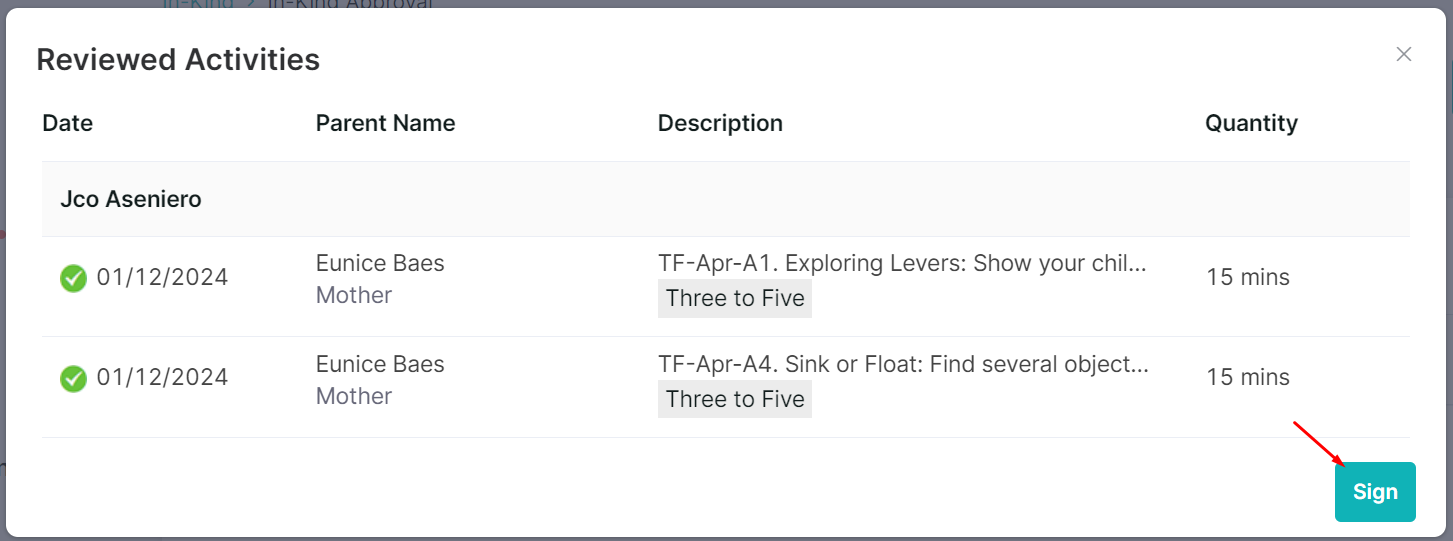Click the Jco Aseniero group row
The width and height of the screenshot is (1453, 541).
coord(725,199)
